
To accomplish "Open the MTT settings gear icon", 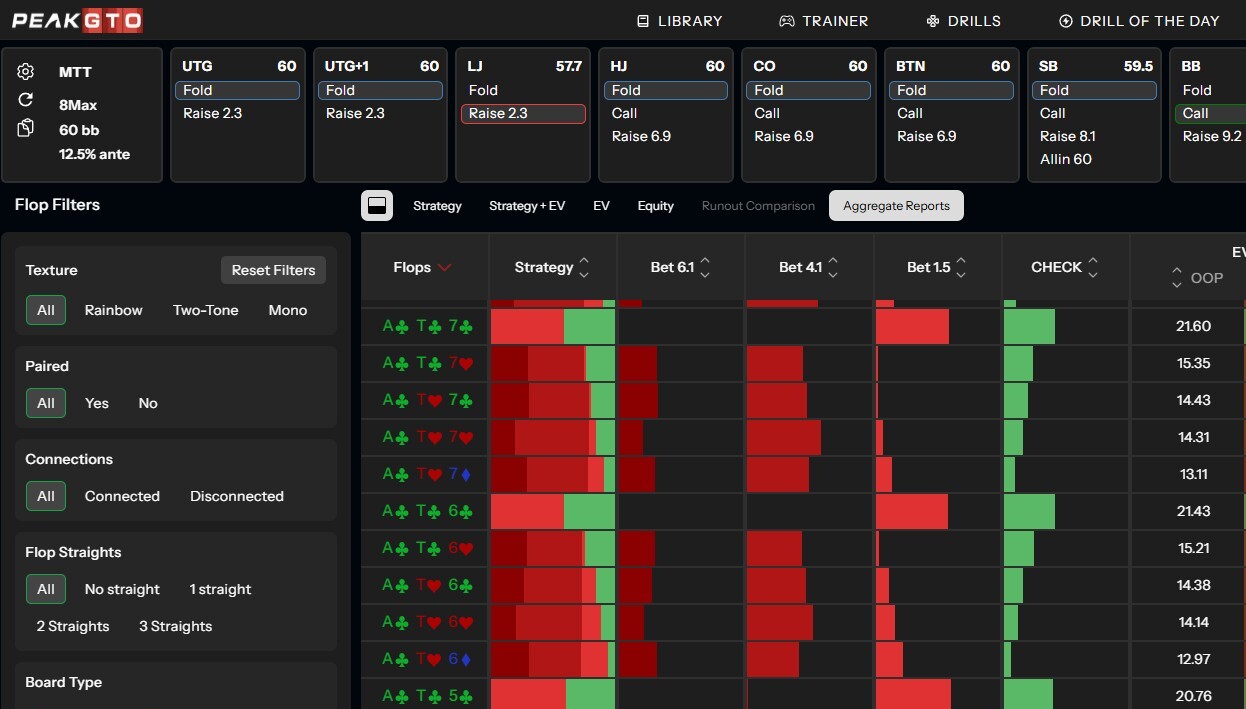I will [25, 71].
